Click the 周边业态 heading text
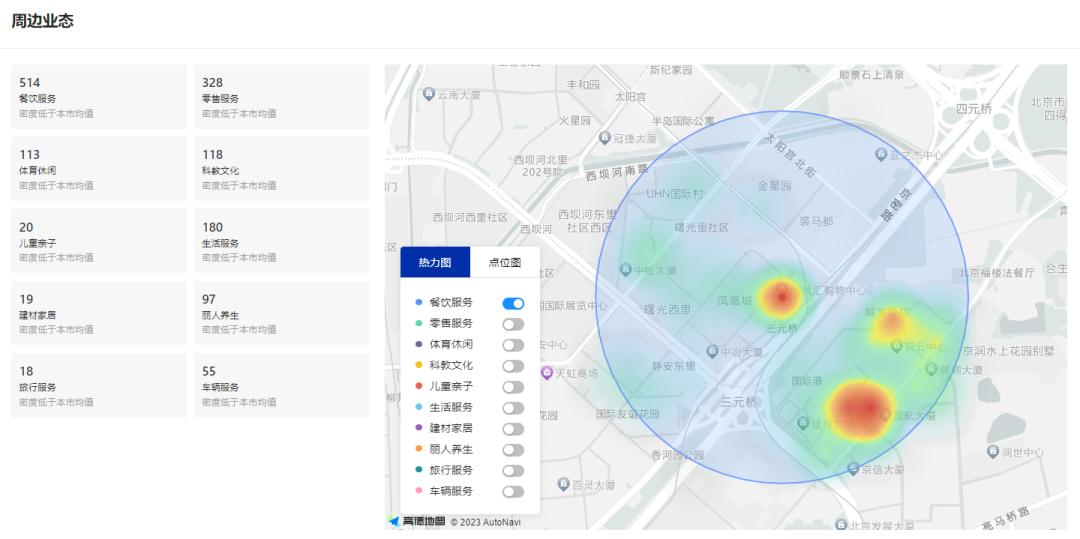Viewport: 1080px width, 539px height. coord(42,21)
